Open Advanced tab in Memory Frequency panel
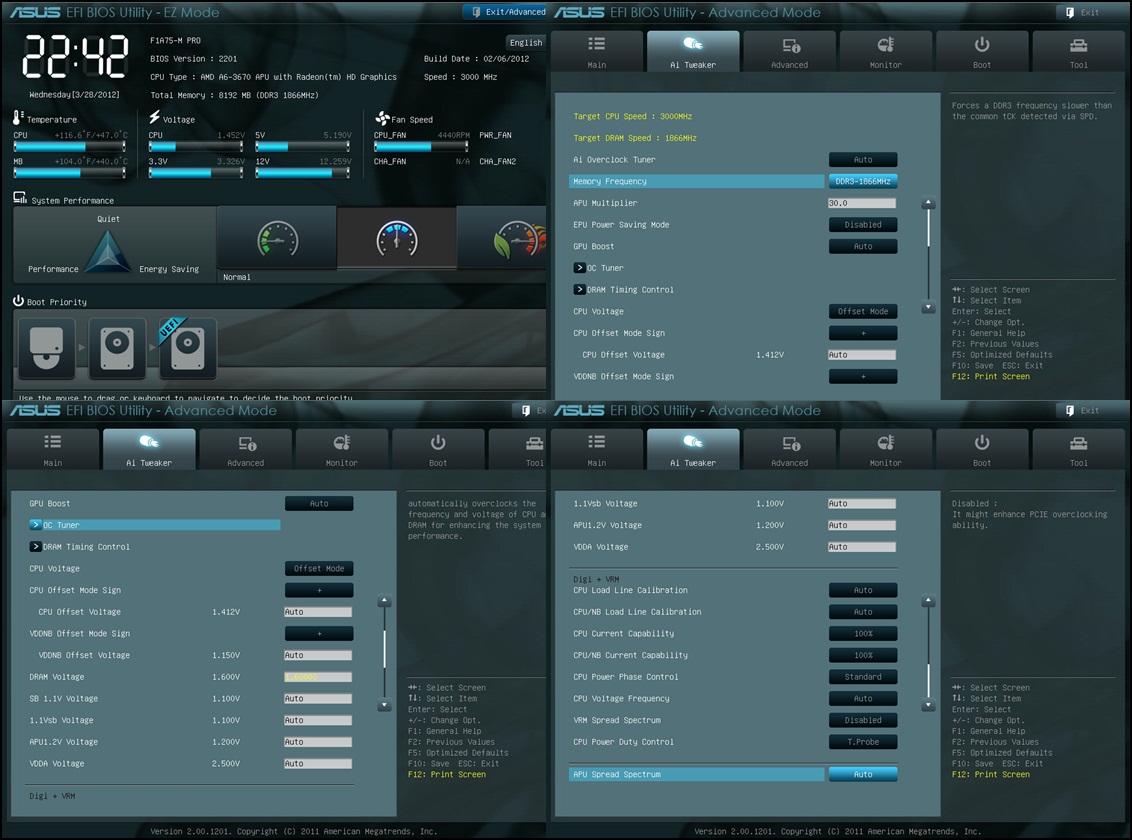The height and width of the screenshot is (840, 1132). tap(790, 51)
